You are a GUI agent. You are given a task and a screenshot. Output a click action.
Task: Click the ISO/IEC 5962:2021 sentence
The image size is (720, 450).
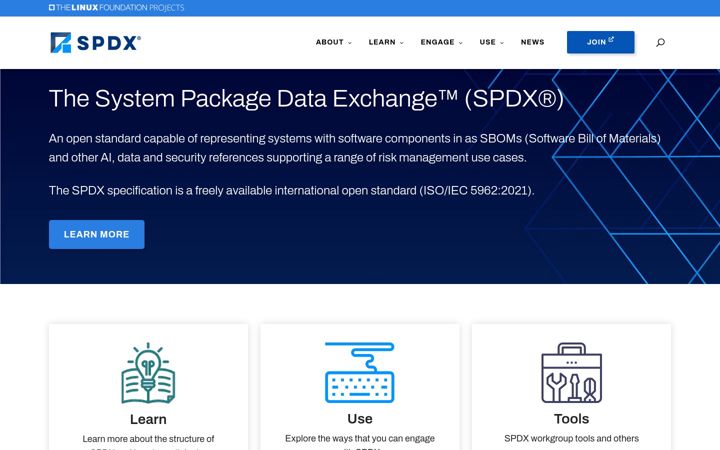pos(292,191)
